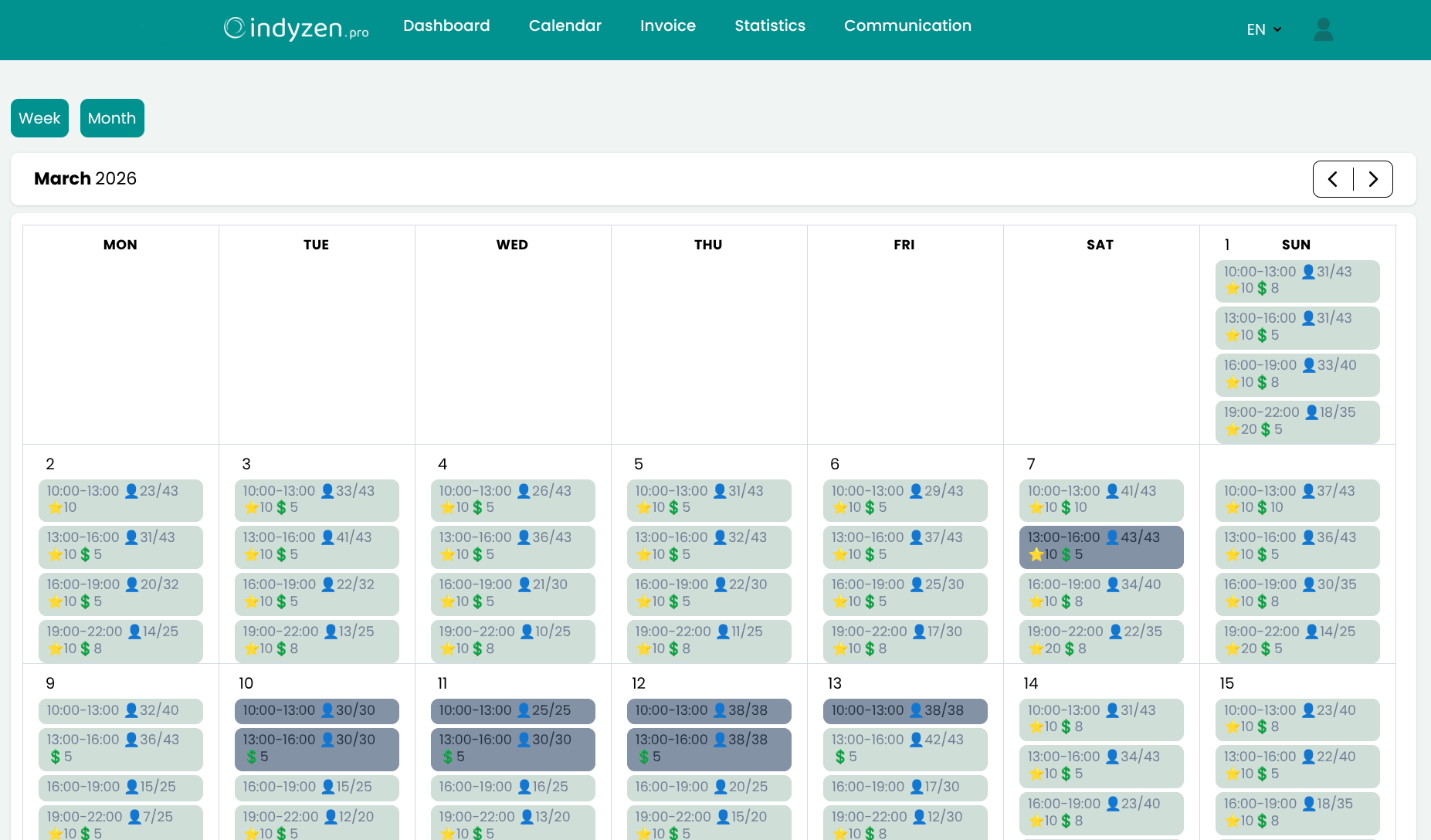
Task: Click the indyzen.pro logo
Action: point(296,28)
